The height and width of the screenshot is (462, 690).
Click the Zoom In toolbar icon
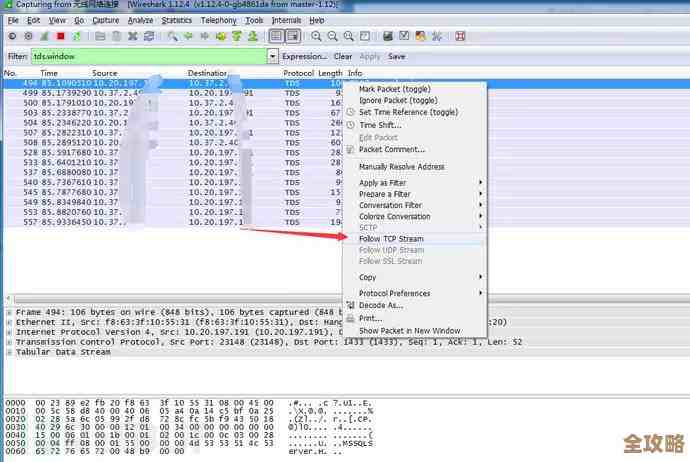(x=316, y=36)
